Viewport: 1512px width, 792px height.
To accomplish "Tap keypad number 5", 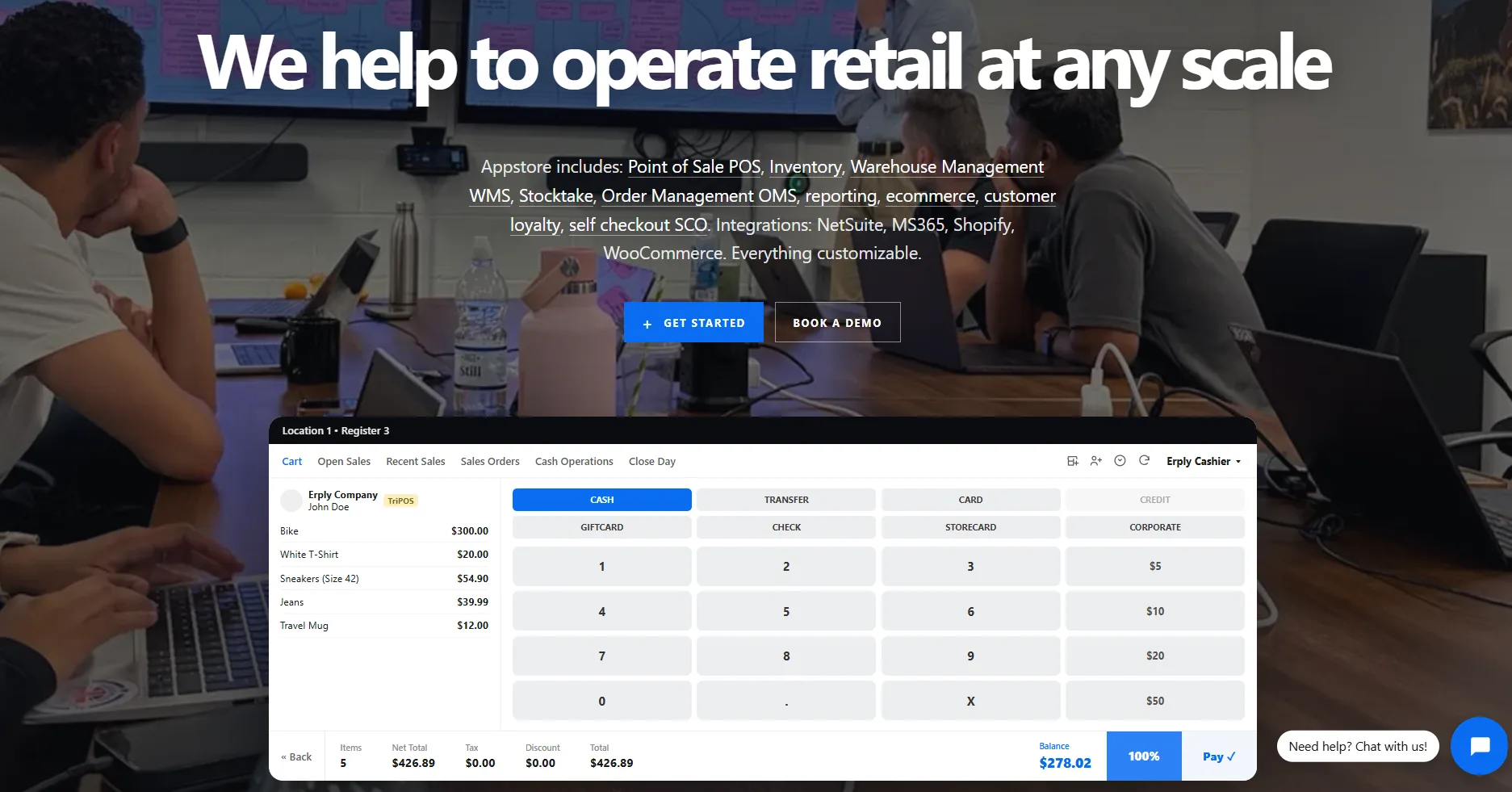I will (x=786, y=611).
